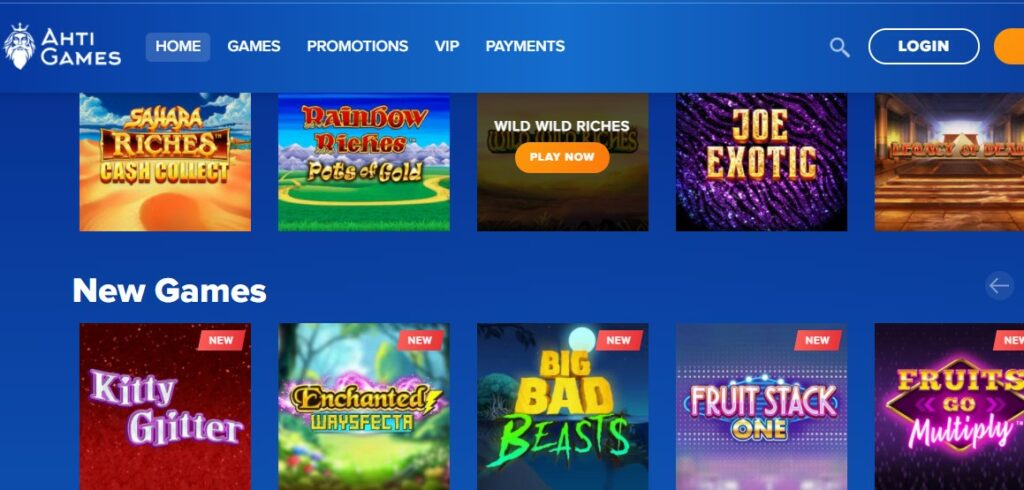
Task: Select the VIP menu item
Action: pos(447,46)
